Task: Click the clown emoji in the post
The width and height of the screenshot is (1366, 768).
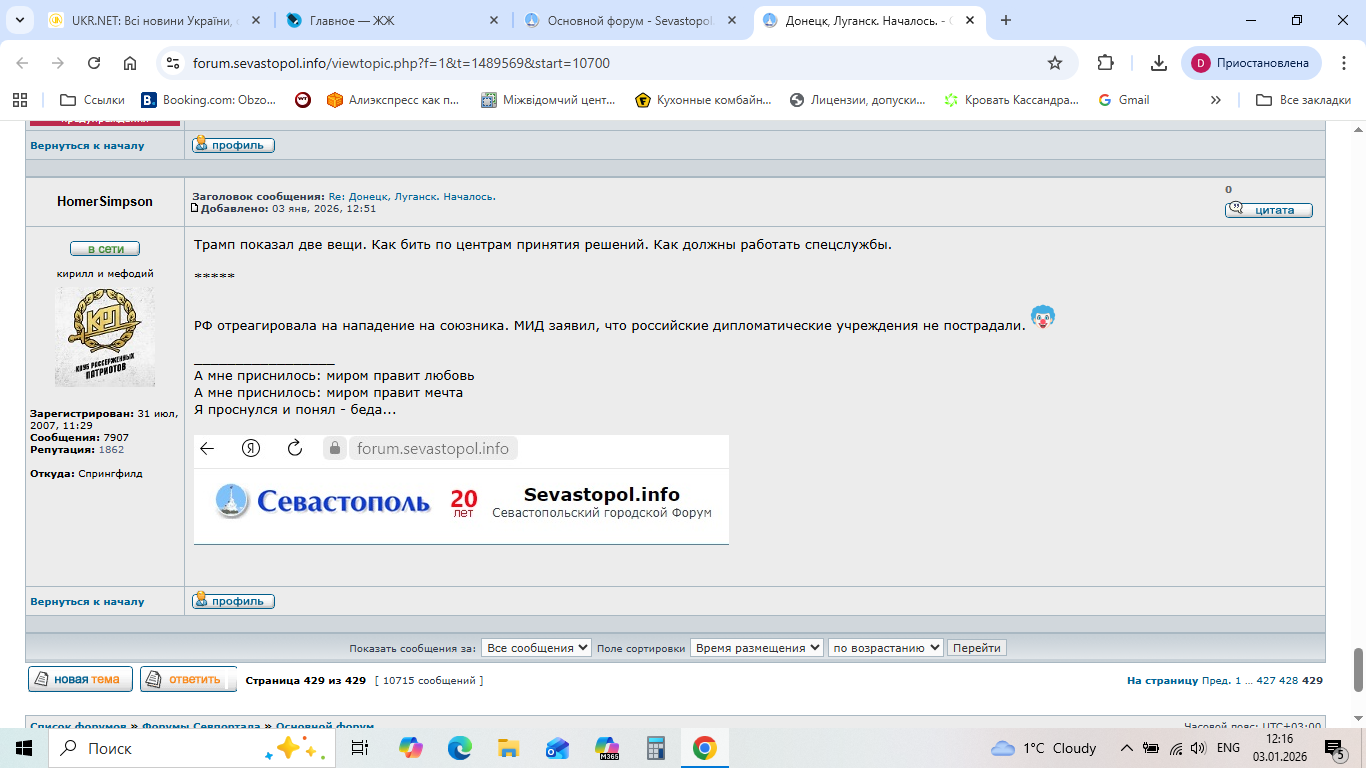Action: [x=1043, y=319]
